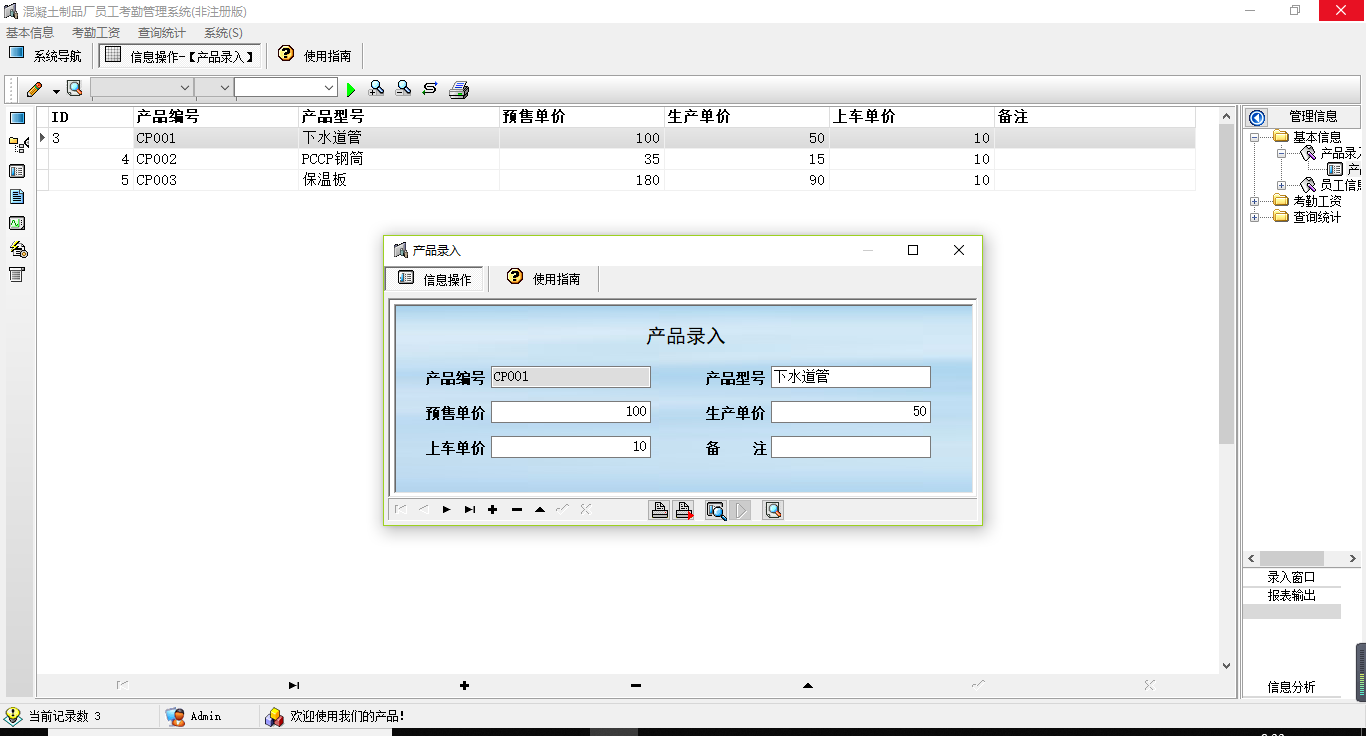Image resolution: width=1366 pixels, height=736 pixels.
Task: Click the empty 备注 input field
Action: 851,447
